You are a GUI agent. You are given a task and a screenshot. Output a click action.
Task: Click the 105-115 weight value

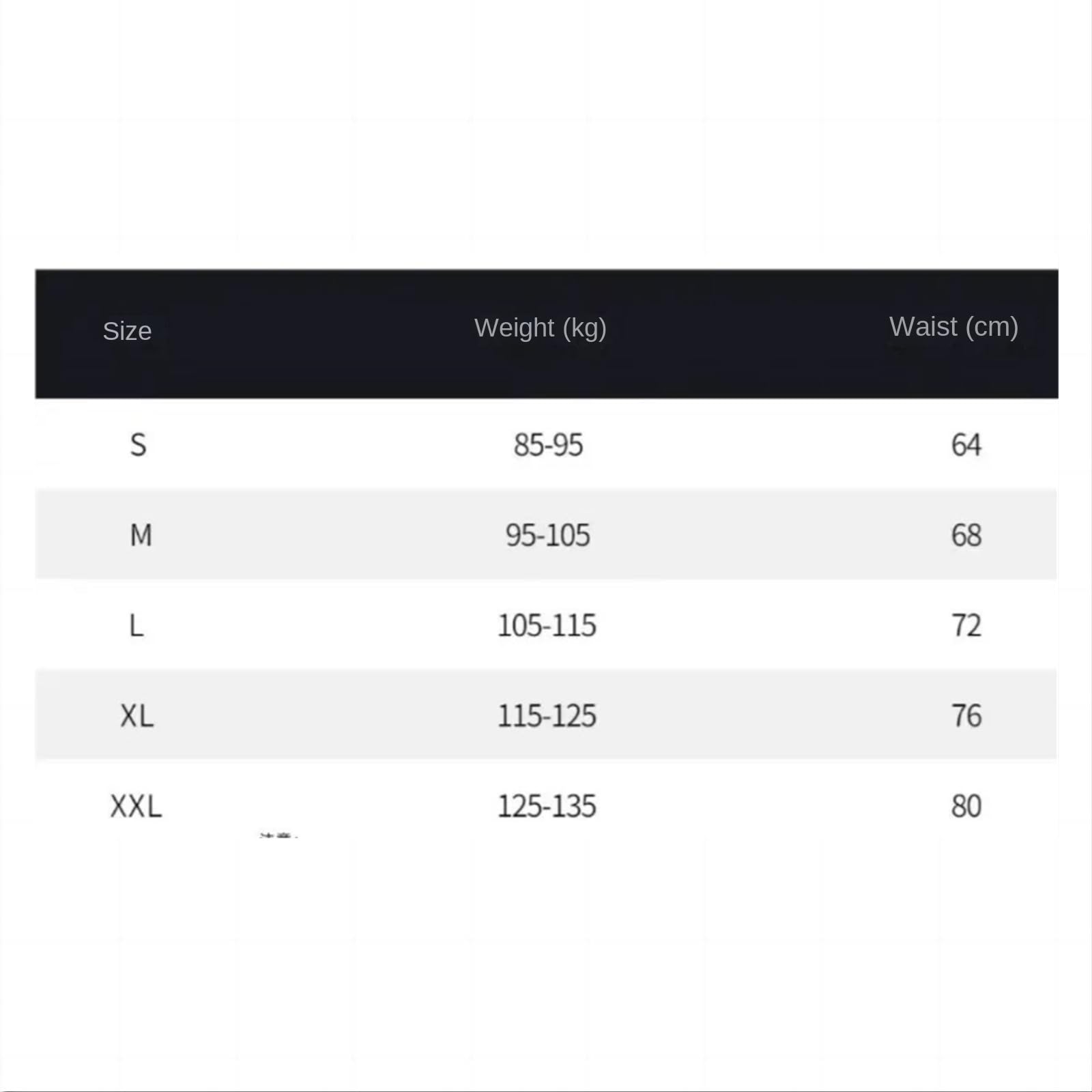point(547,625)
